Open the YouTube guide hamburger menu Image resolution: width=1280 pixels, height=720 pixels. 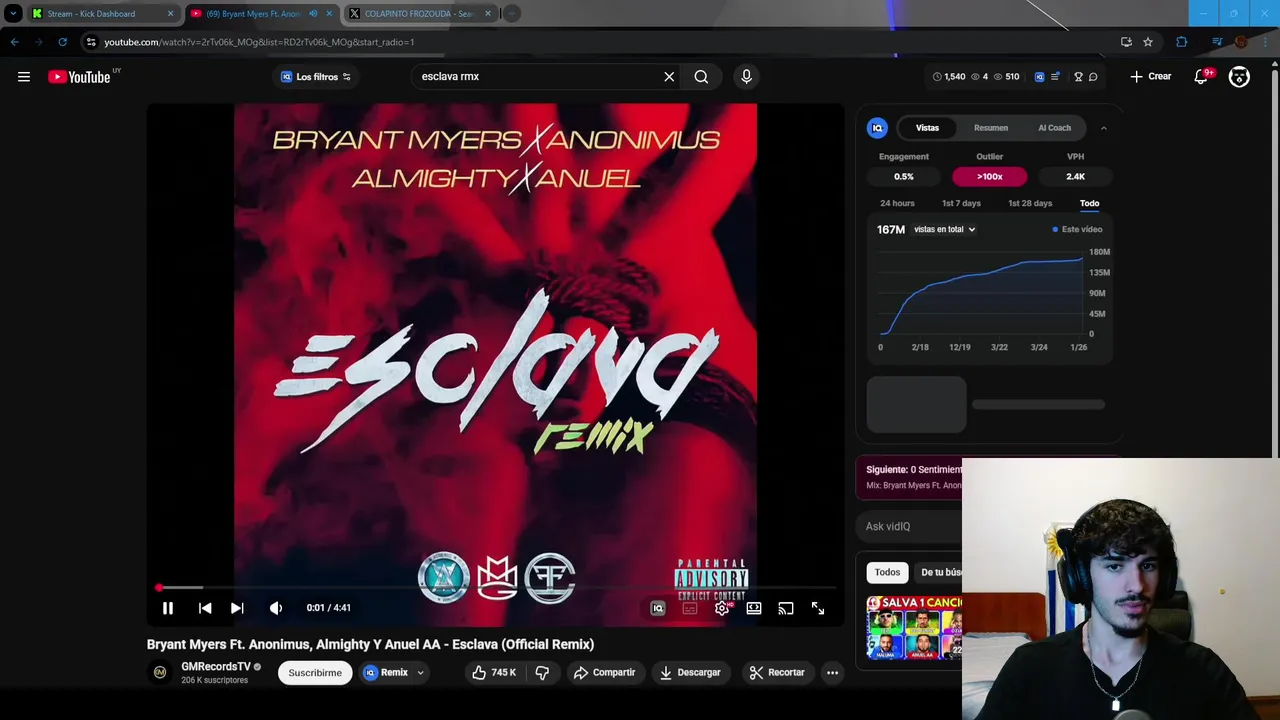coord(24,77)
